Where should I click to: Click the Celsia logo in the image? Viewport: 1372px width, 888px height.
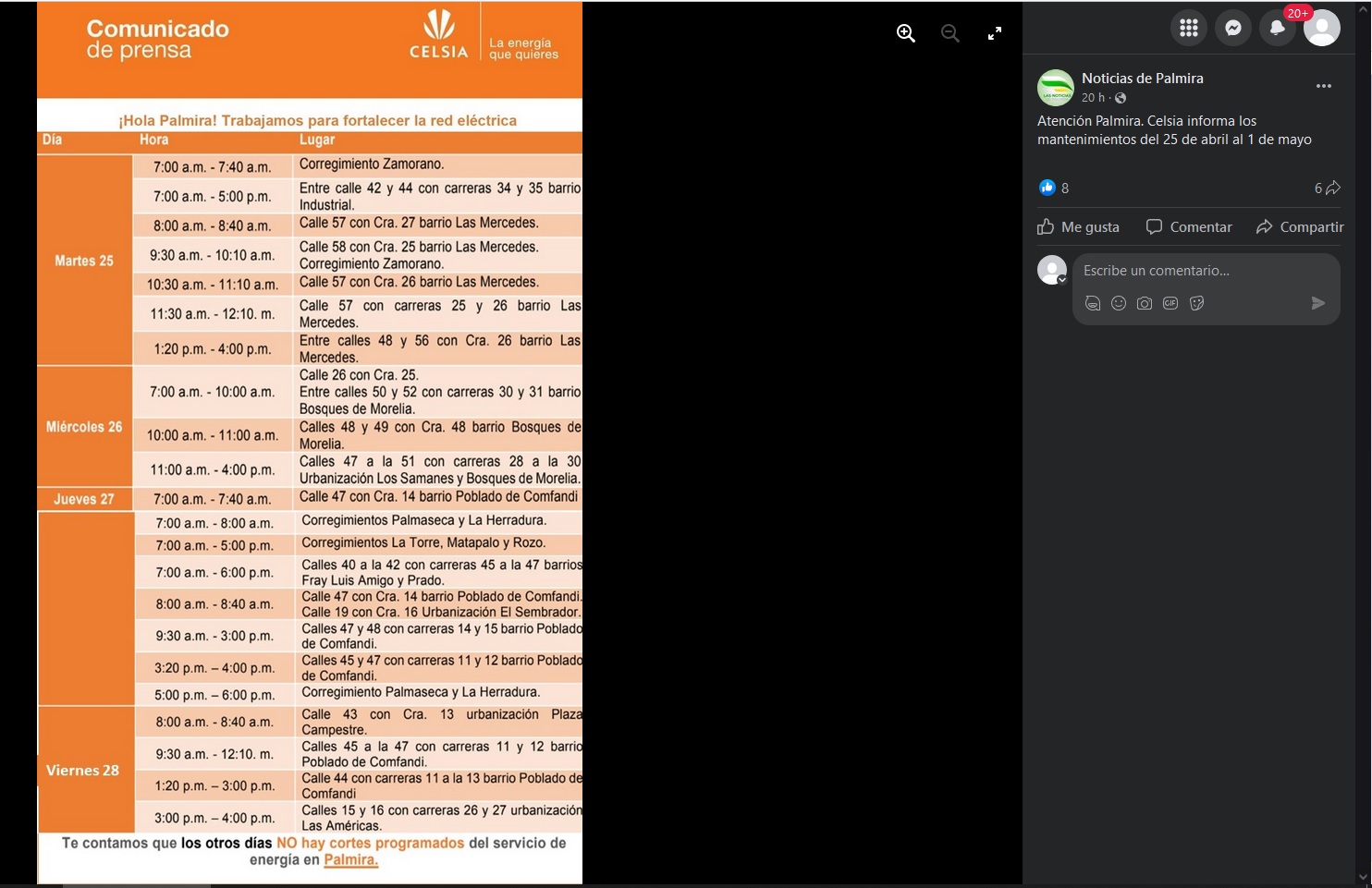coord(439,35)
